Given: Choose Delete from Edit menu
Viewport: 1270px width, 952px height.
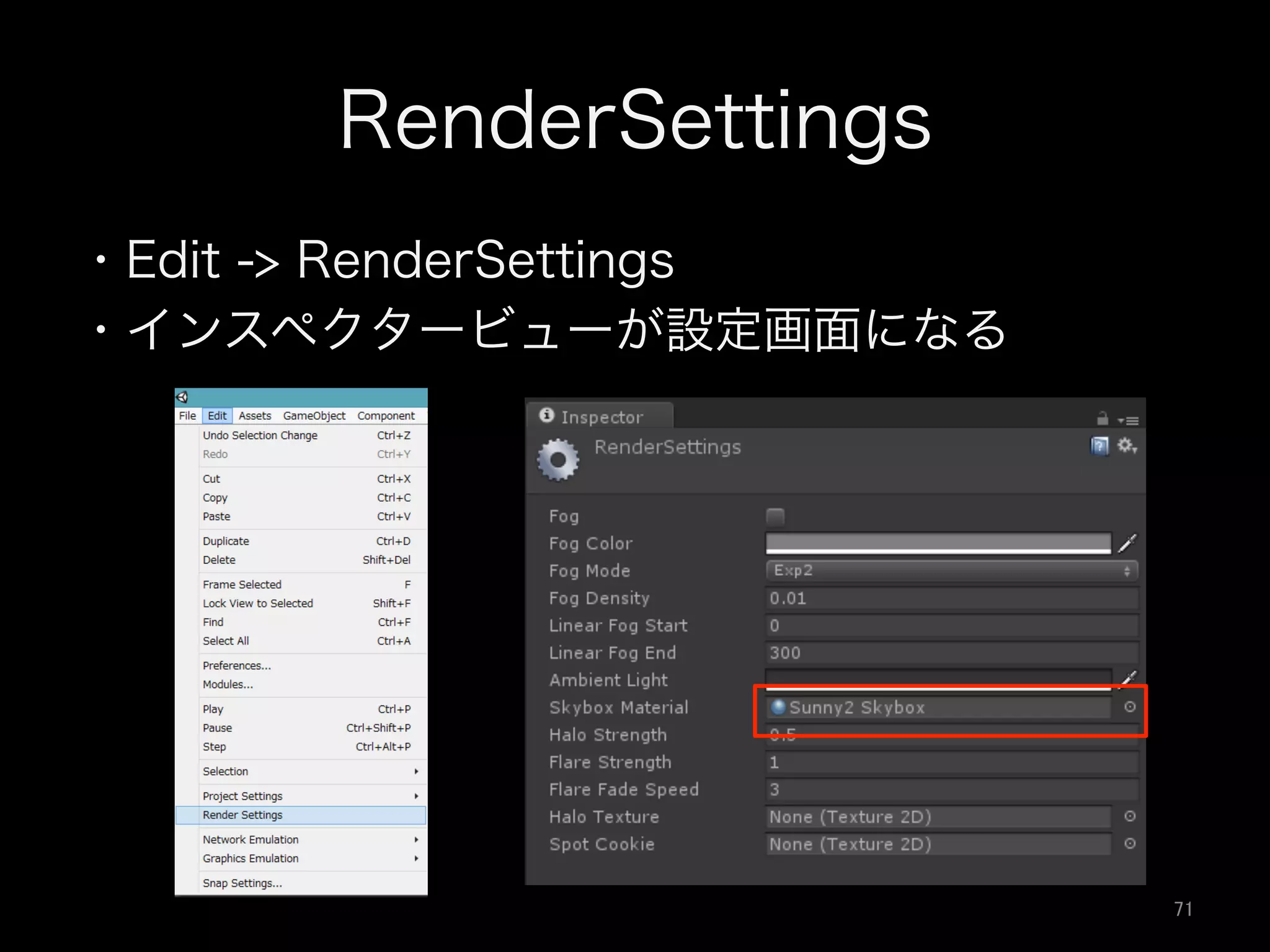Looking at the screenshot, I should point(301,560).
